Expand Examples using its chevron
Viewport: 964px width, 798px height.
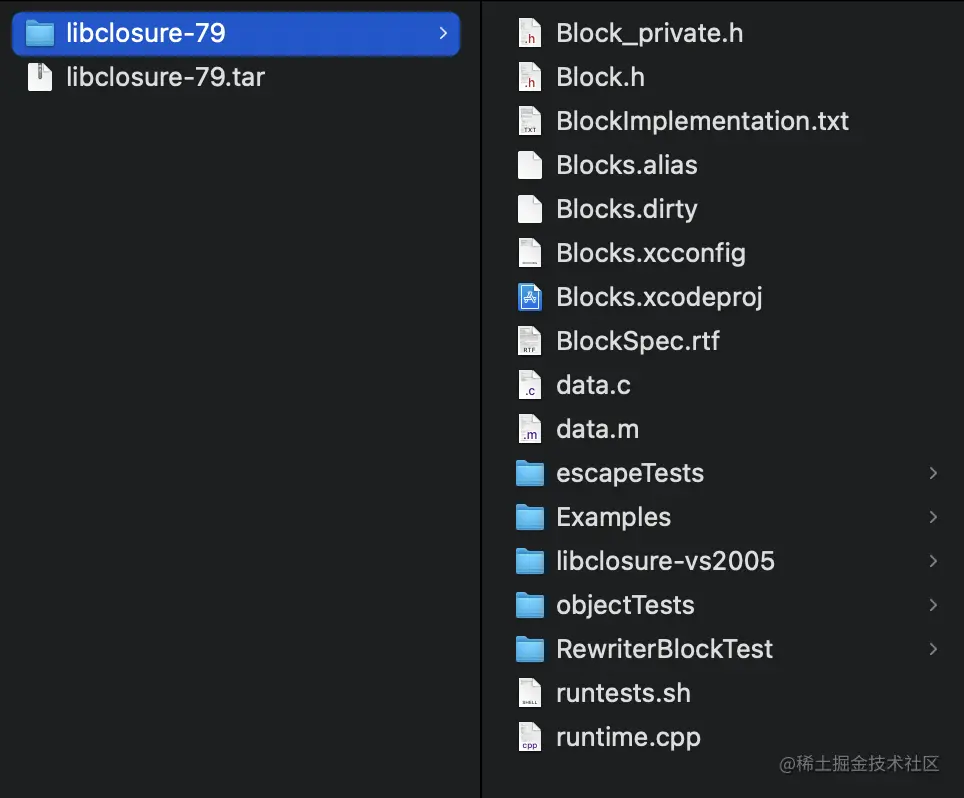[x=932, y=516]
